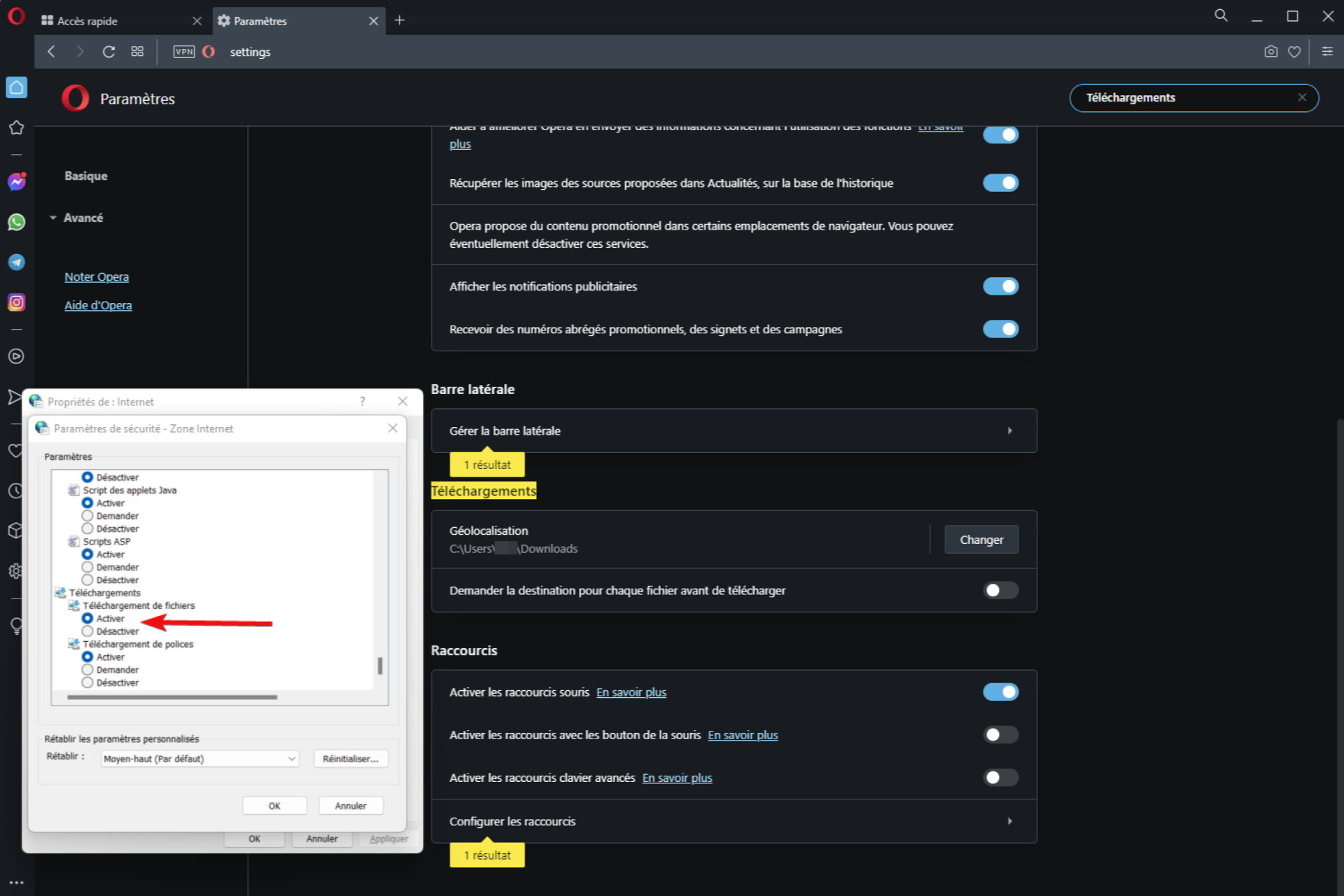
Task: Open the tab search magnifier icon
Action: (x=1221, y=15)
